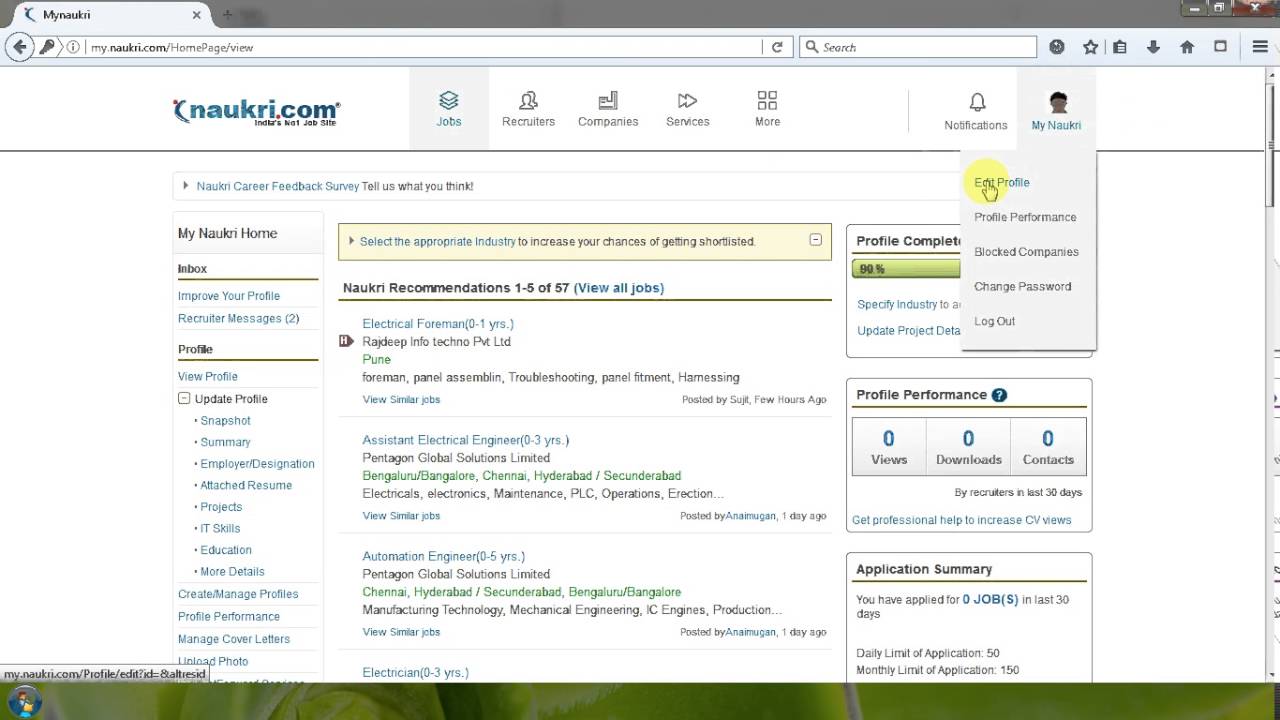
Task: Click the browser Search input field
Action: [x=918, y=47]
